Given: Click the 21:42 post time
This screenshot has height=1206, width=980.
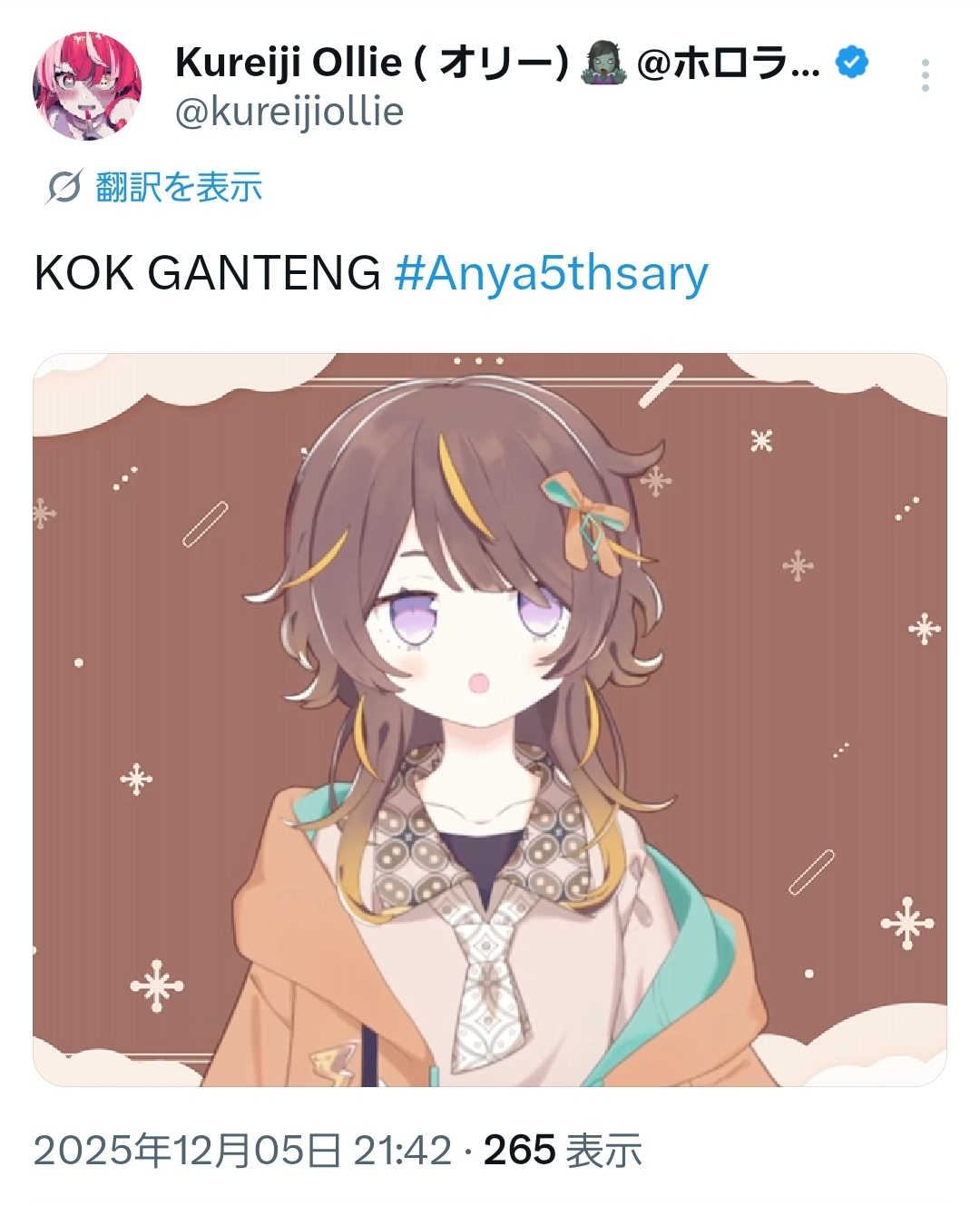Looking at the screenshot, I should click(403, 1151).
